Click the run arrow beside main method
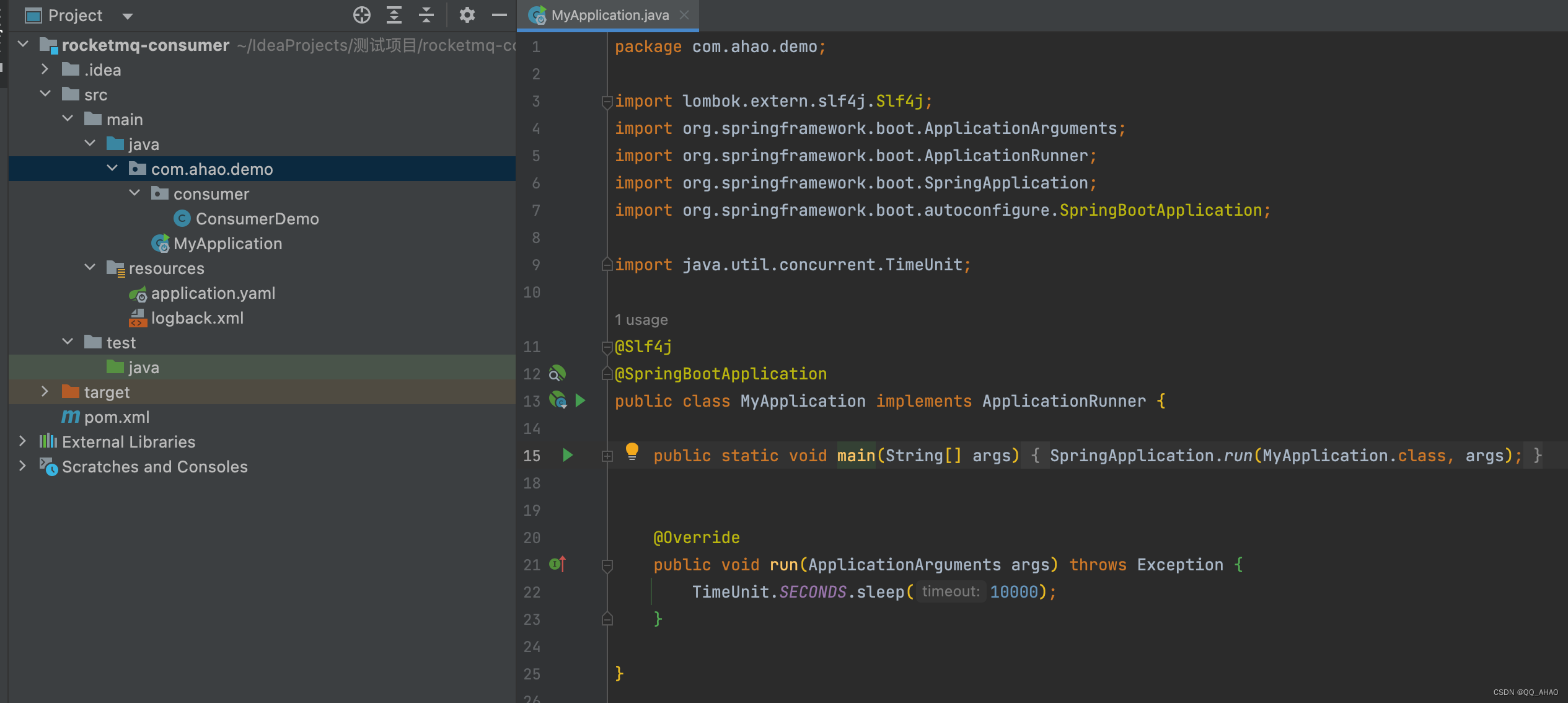Image resolution: width=1568 pixels, height=703 pixels. (x=568, y=455)
